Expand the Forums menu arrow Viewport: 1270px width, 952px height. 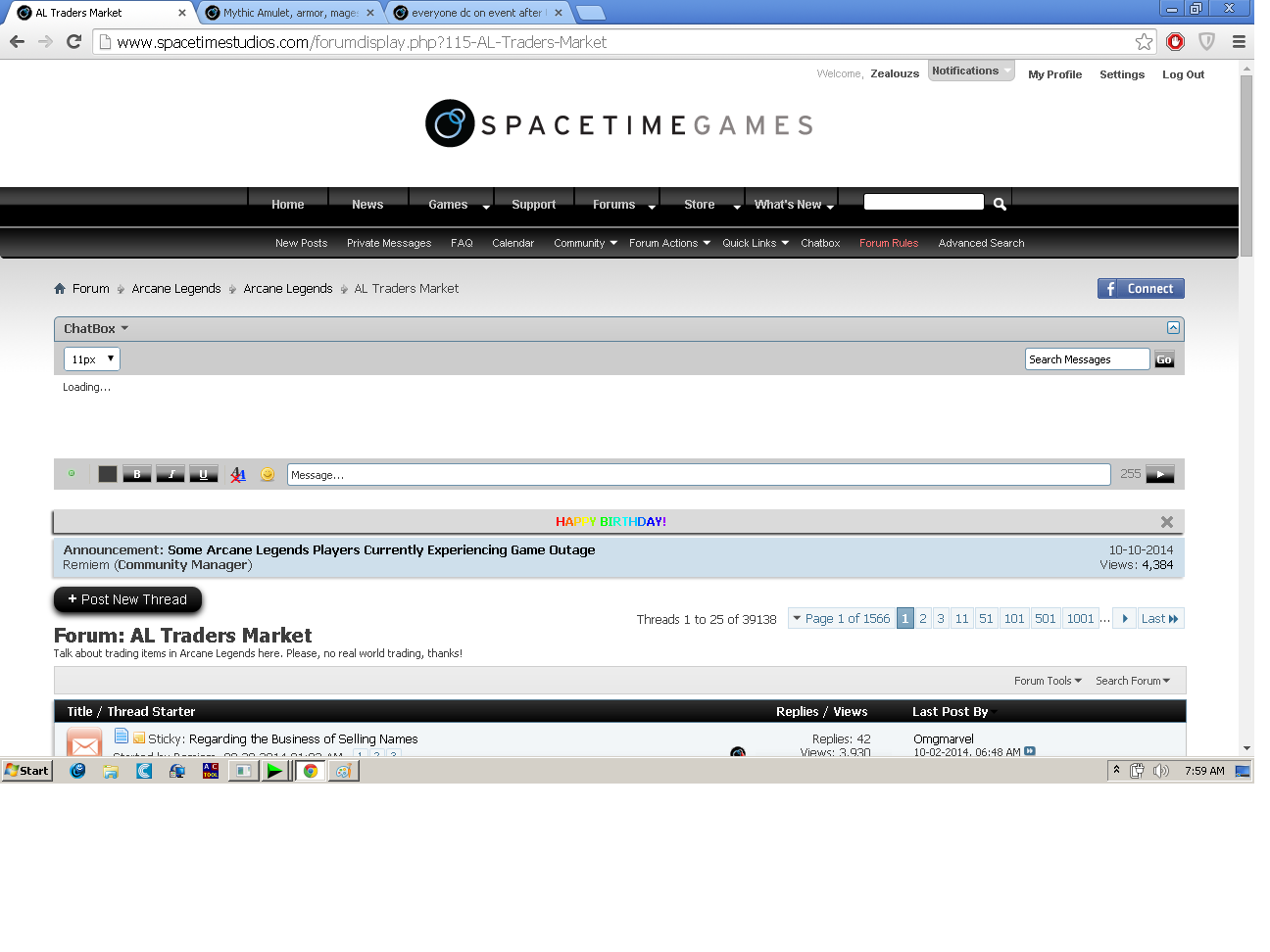point(652,207)
